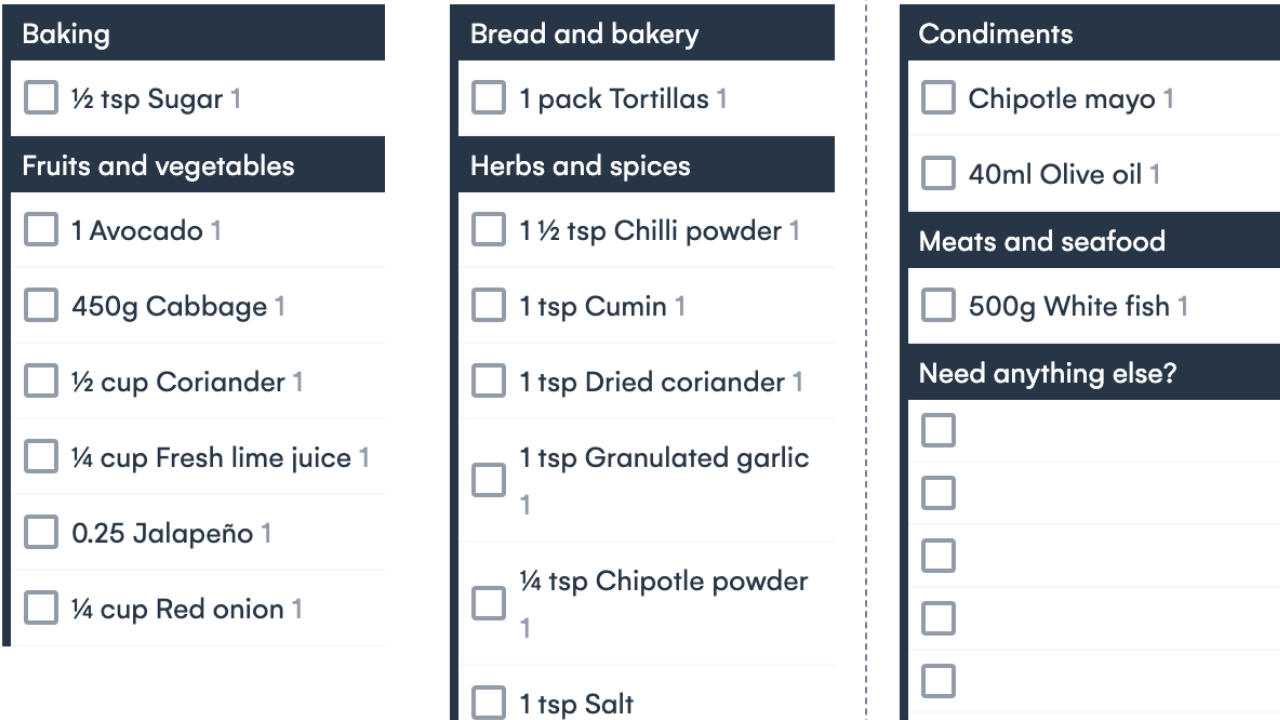The image size is (1280, 720).
Task: Check the ½ tsp Sugar checkbox
Action: [41, 98]
